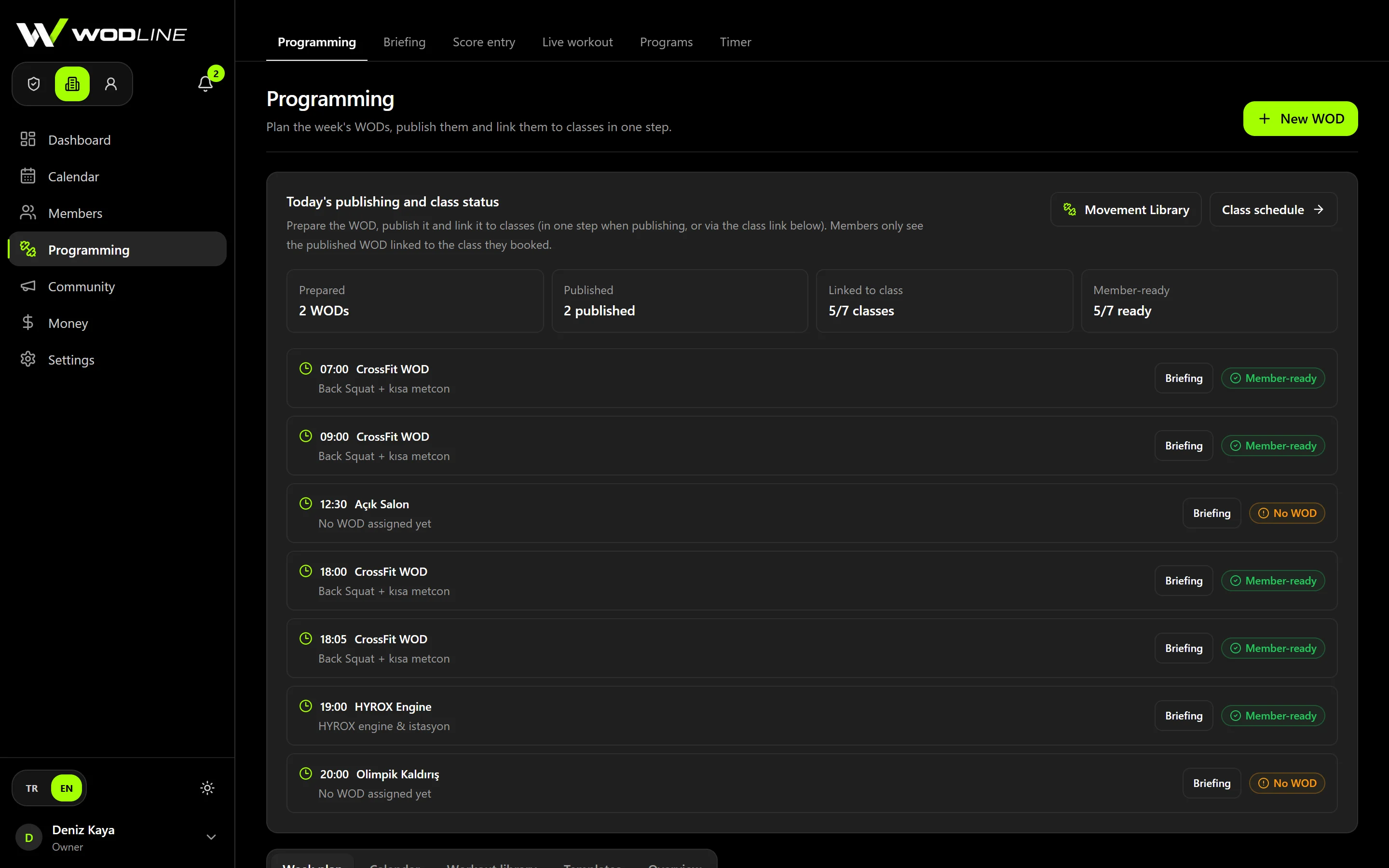This screenshot has height=868, width=1389.
Task: Open Calendar from the sidebar
Action: [x=117, y=176]
